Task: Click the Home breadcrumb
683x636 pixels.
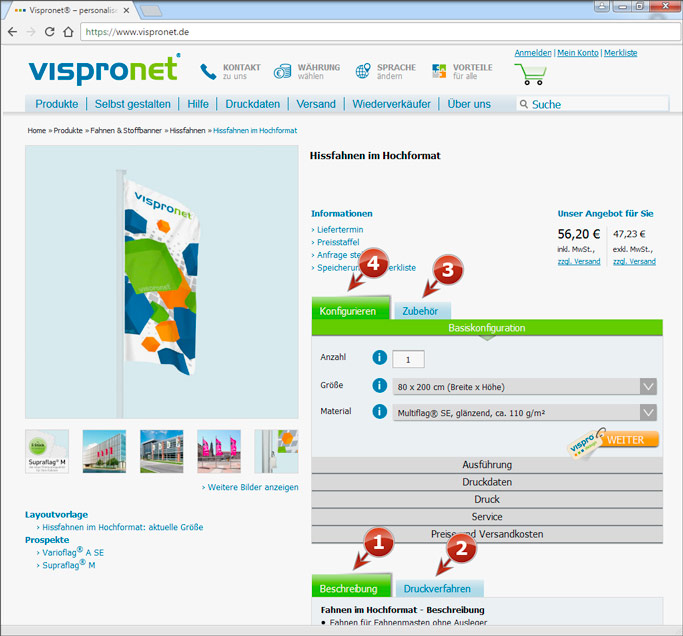Action: [37, 130]
